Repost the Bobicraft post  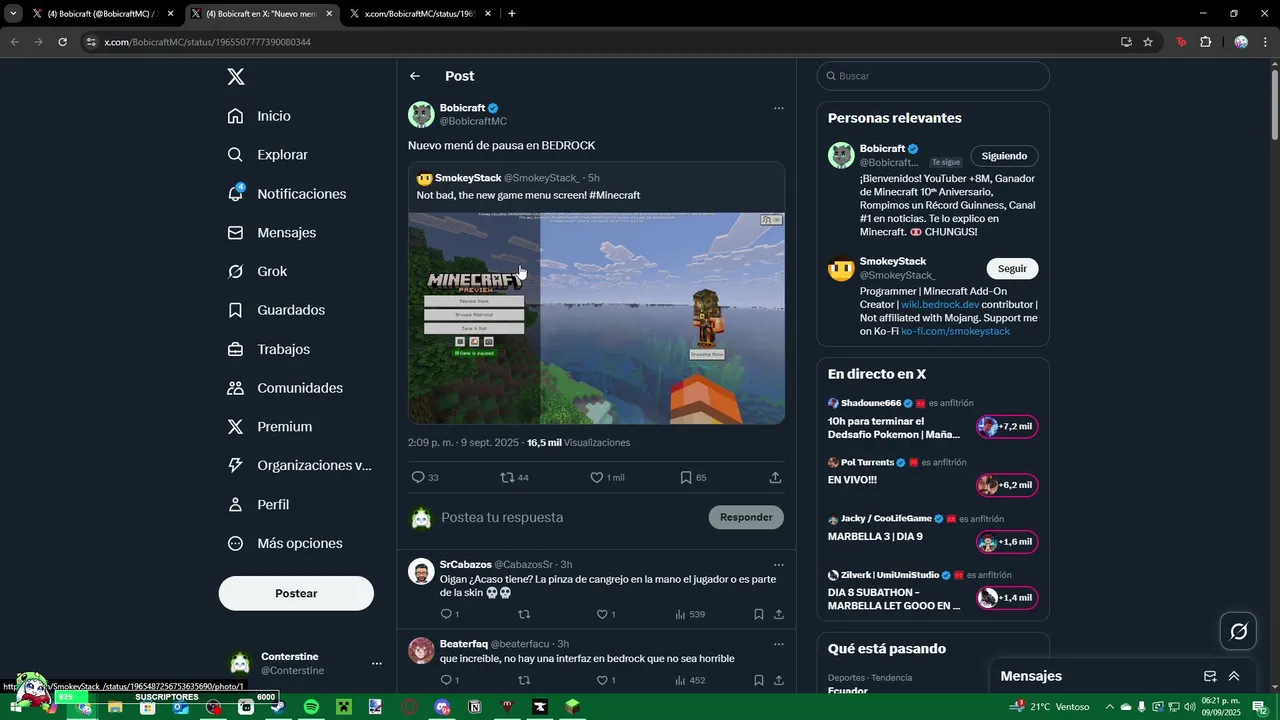pos(507,477)
